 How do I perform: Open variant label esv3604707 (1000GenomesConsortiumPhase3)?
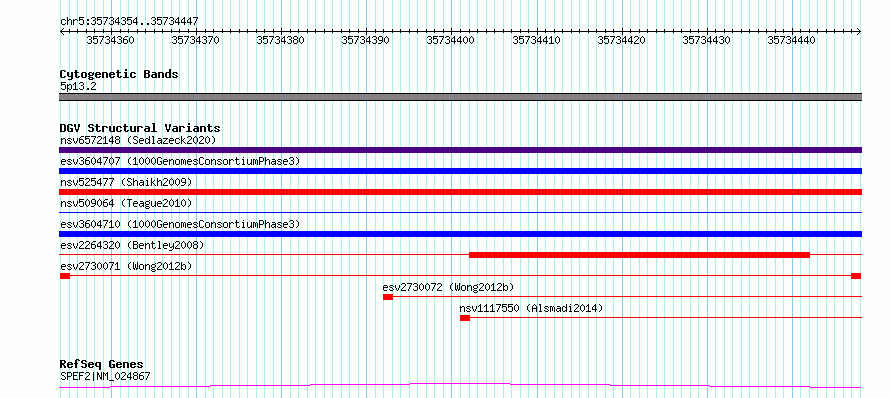180,161
